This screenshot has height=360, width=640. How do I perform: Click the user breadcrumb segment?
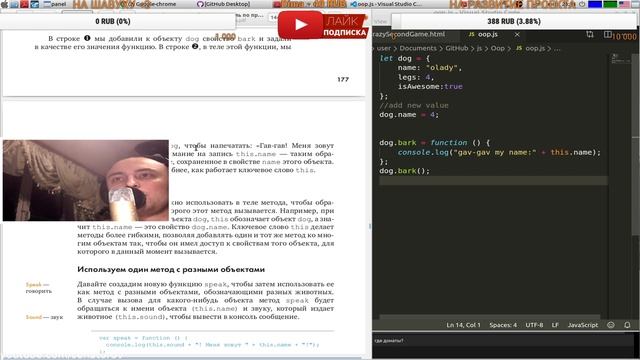point(383,48)
